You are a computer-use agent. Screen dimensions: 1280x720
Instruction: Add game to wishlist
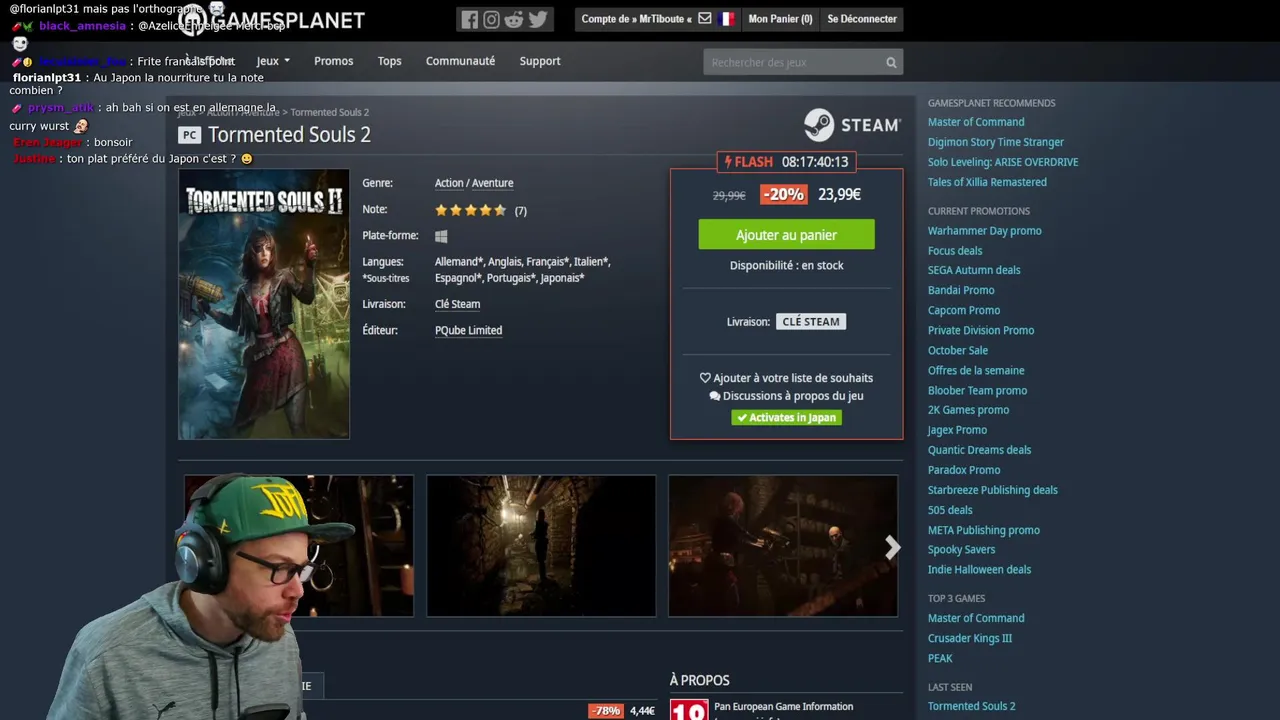click(x=786, y=378)
